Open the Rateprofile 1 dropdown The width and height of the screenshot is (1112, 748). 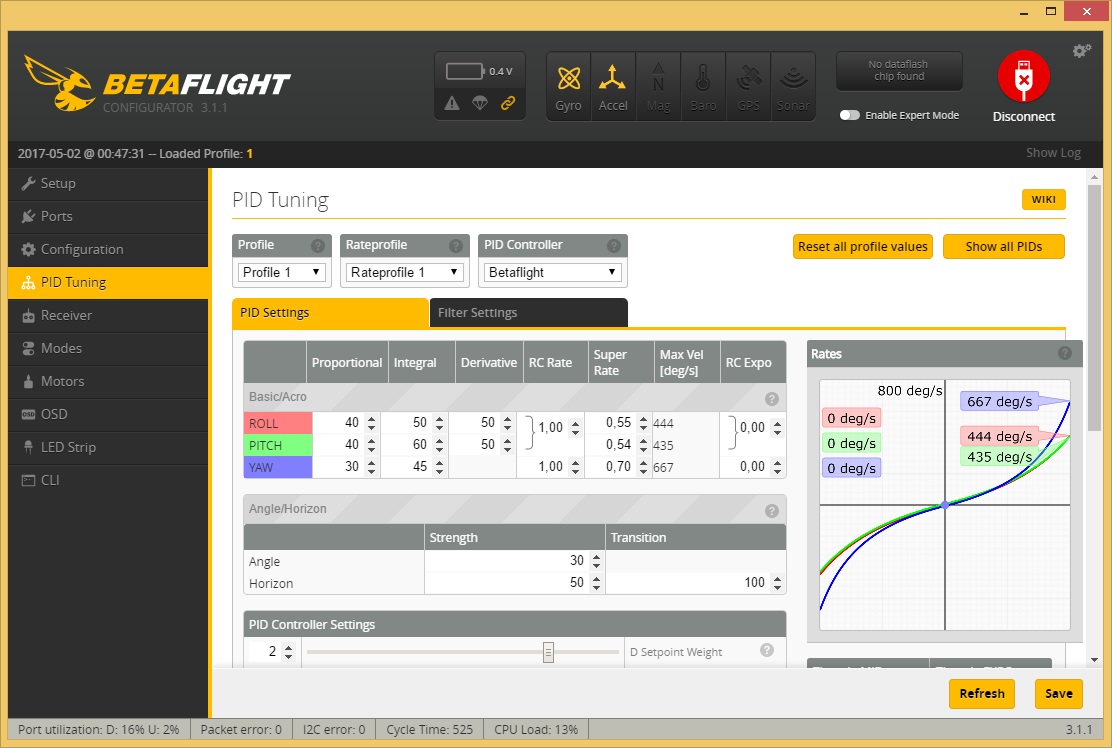405,272
